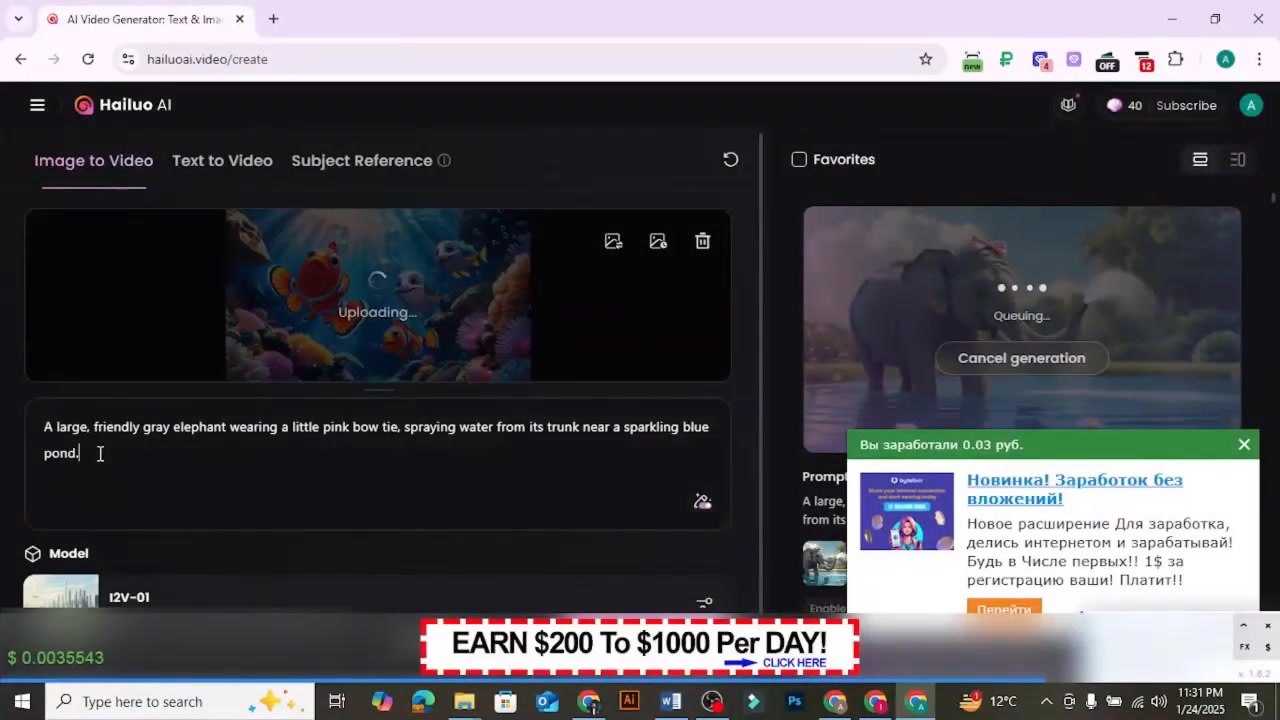Click the Model cube icon
Image resolution: width=1280 pixels, height=720 pixels.
point(33,554)
